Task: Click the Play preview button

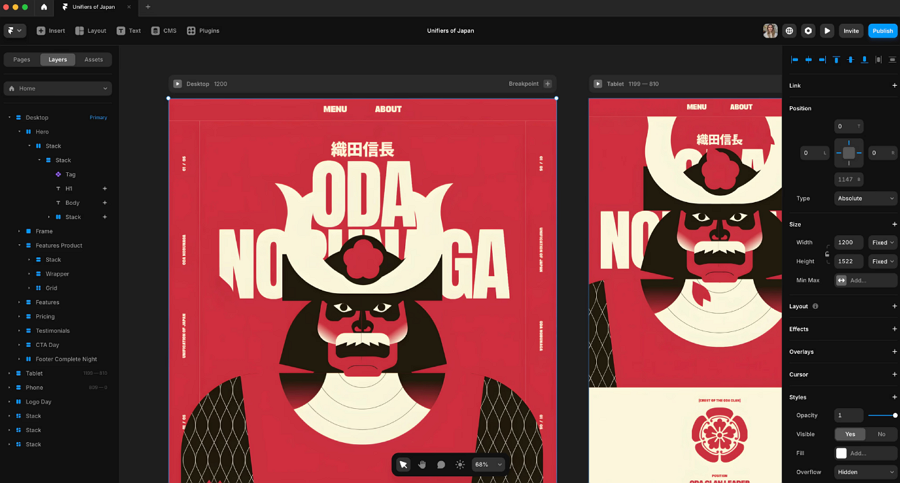Action: point(827,31)
